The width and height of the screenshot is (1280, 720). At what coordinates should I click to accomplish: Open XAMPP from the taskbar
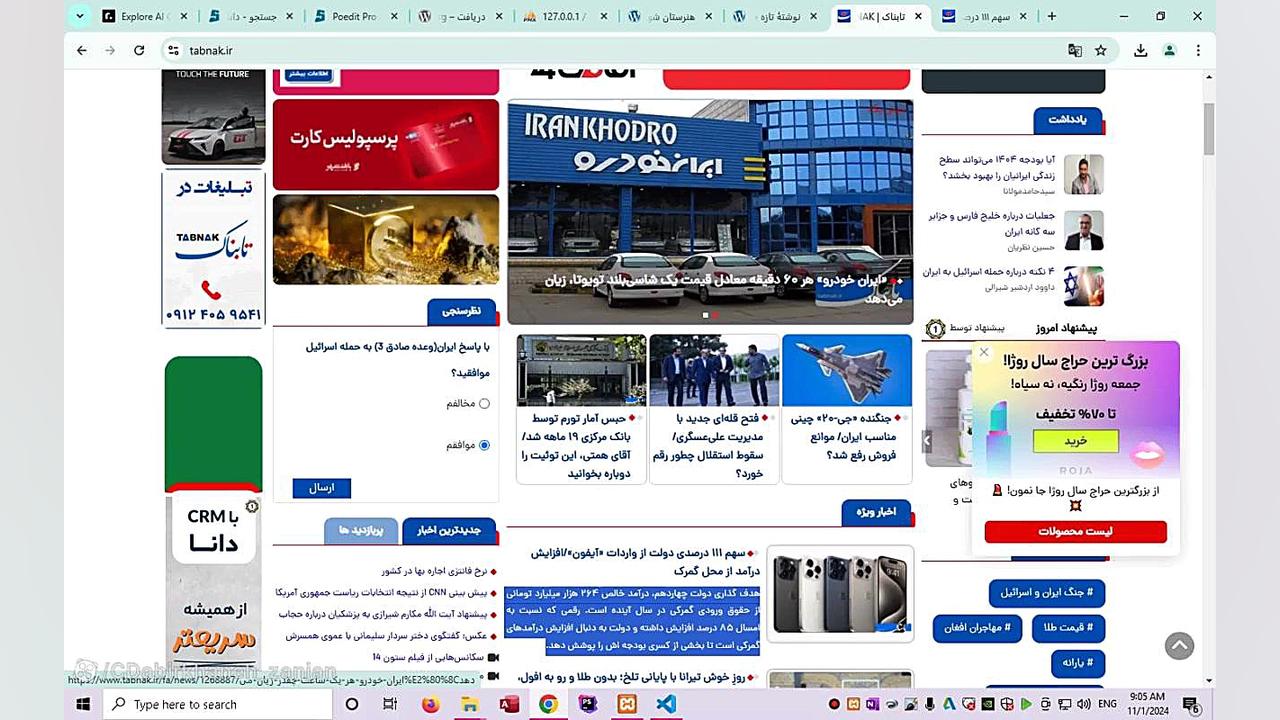click(627, 704)
